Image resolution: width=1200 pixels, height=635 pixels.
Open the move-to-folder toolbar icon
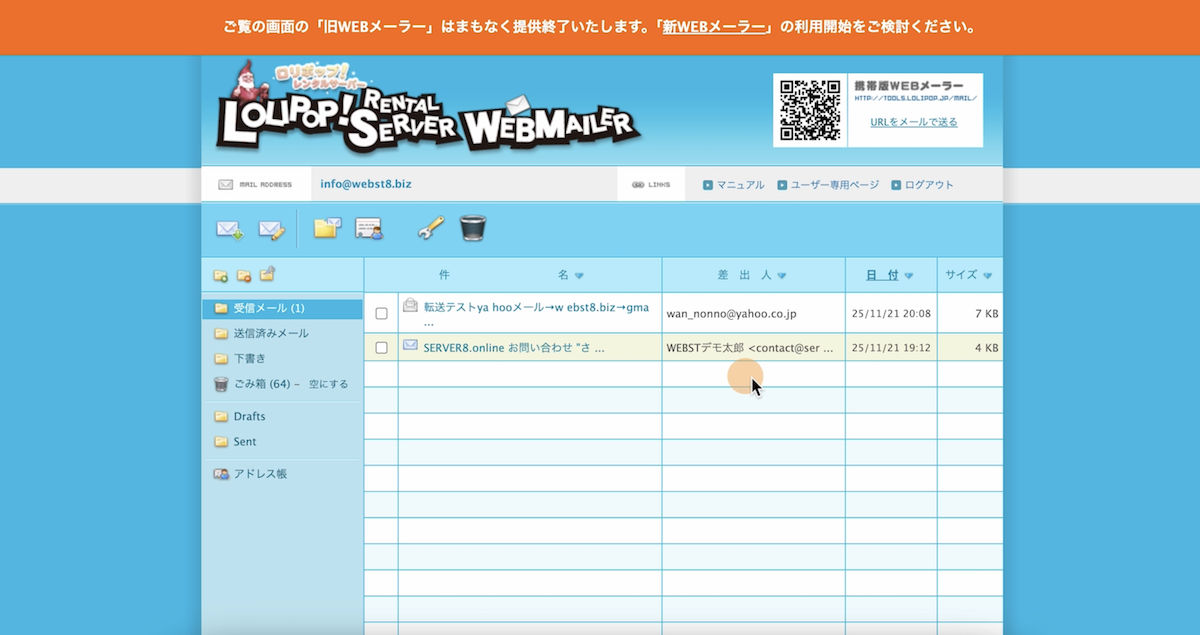click(x=327, y=228)
